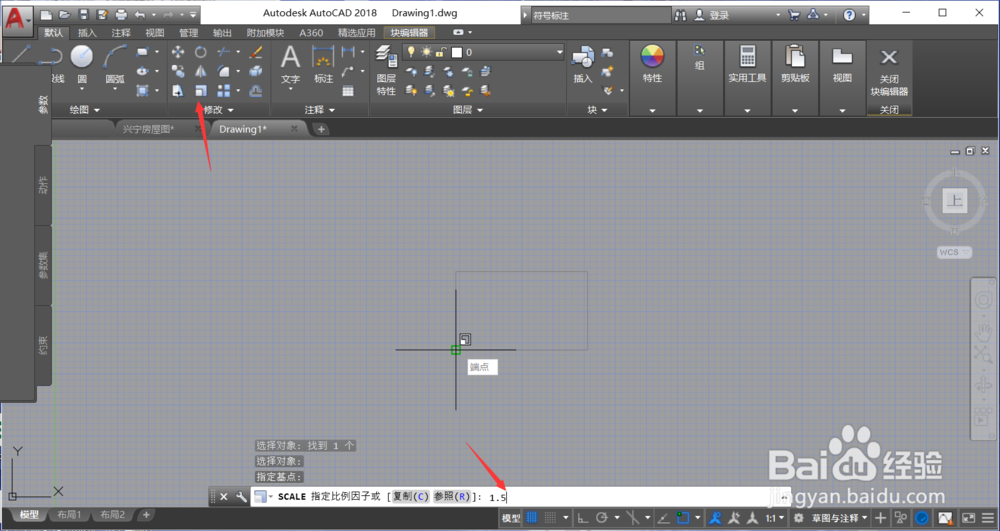
Task: Toggle drawing grid display in status bar
Action: (532, 518)
